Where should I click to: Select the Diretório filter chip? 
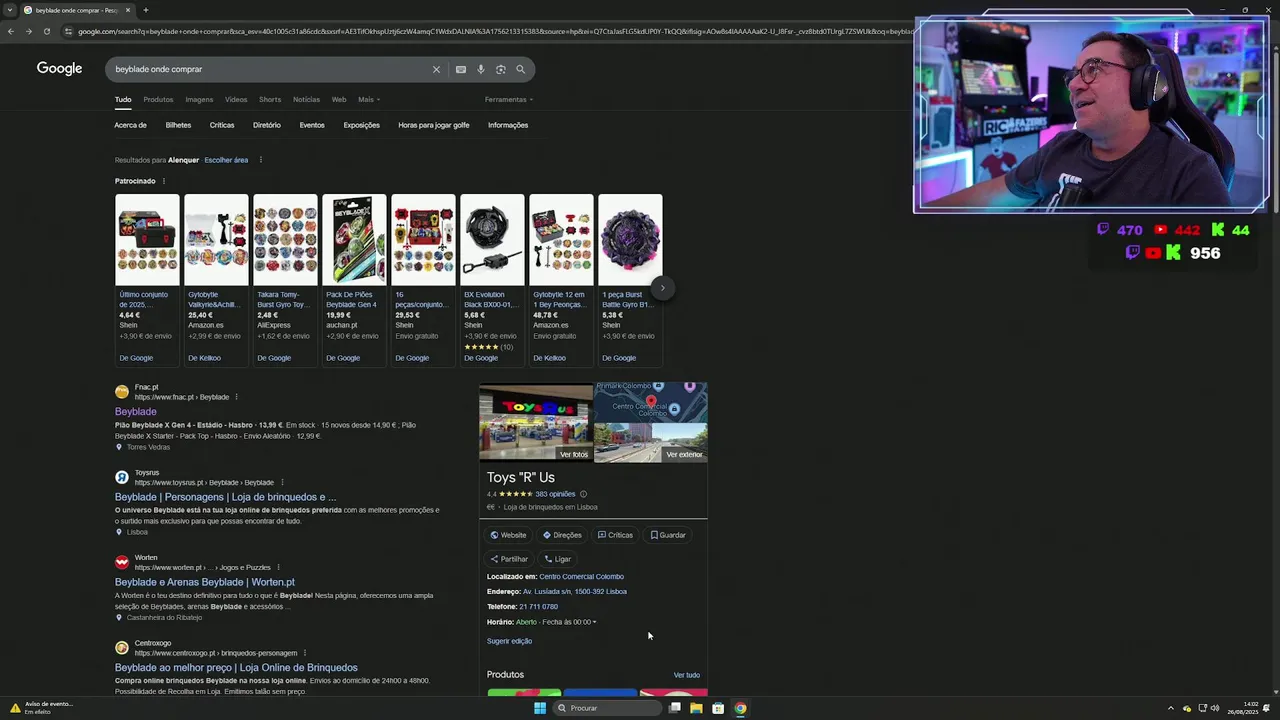pos(267,125)
